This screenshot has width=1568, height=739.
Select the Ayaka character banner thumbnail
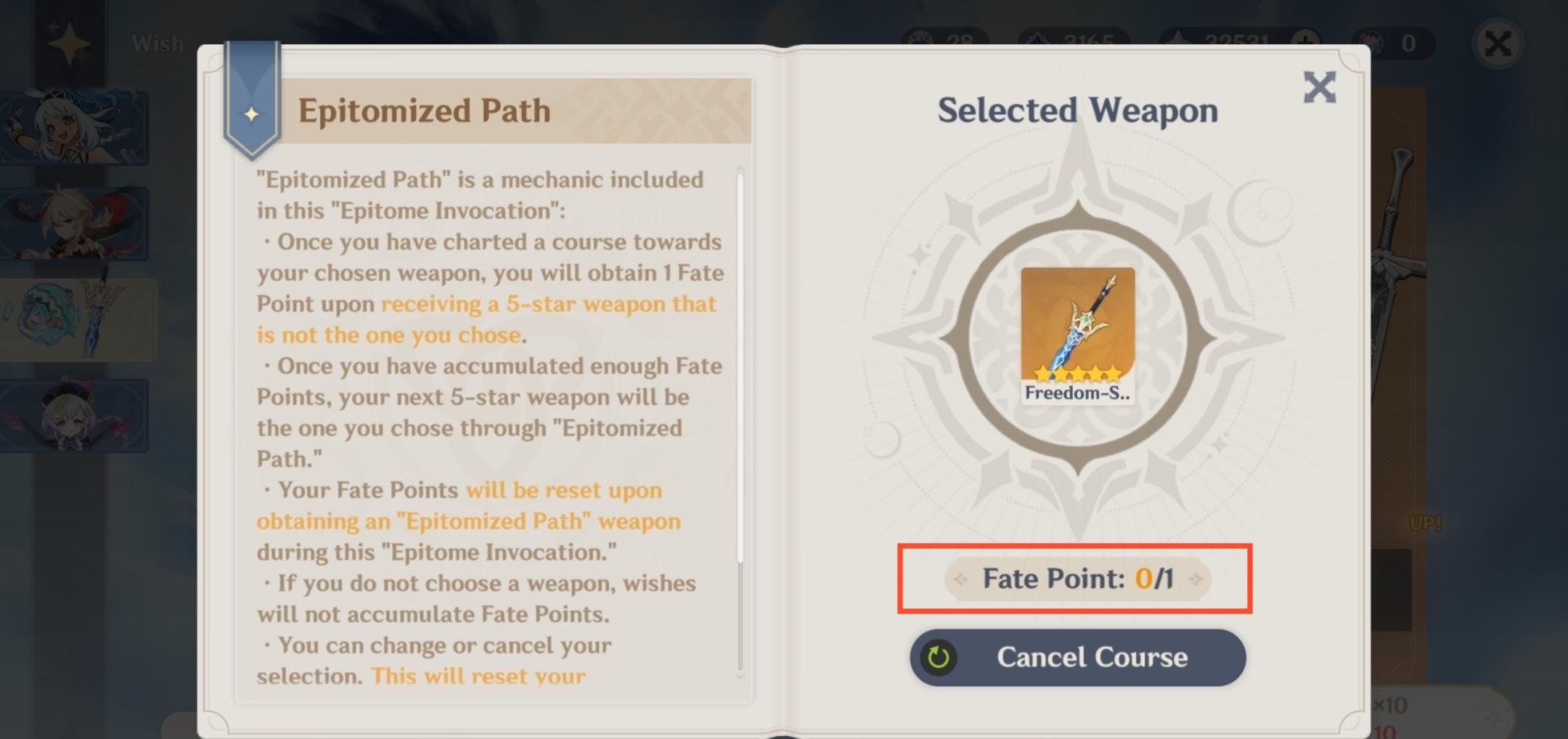[75, 128]
